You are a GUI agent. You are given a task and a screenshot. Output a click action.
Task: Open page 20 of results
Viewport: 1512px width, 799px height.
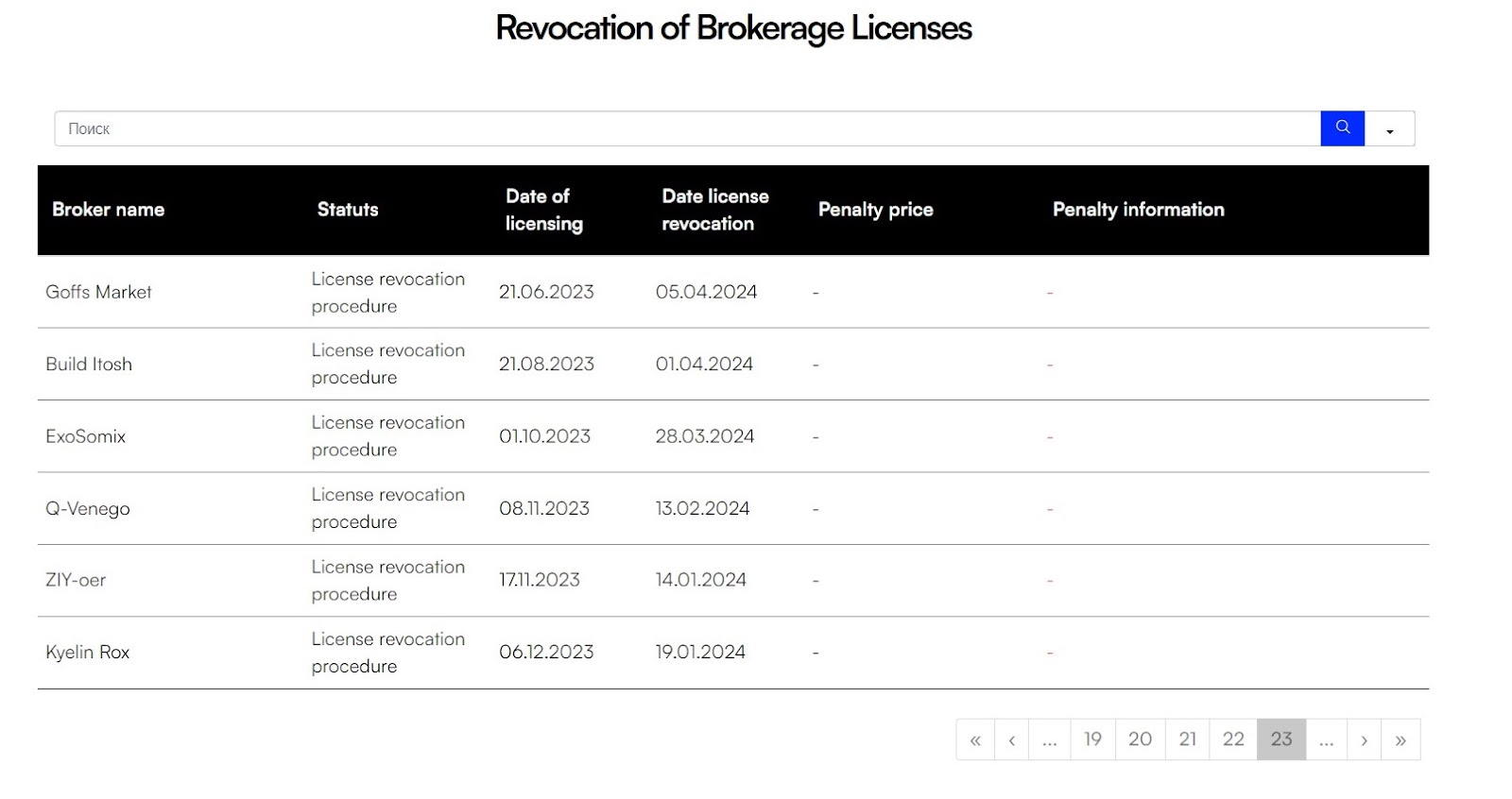(1140, 739)
